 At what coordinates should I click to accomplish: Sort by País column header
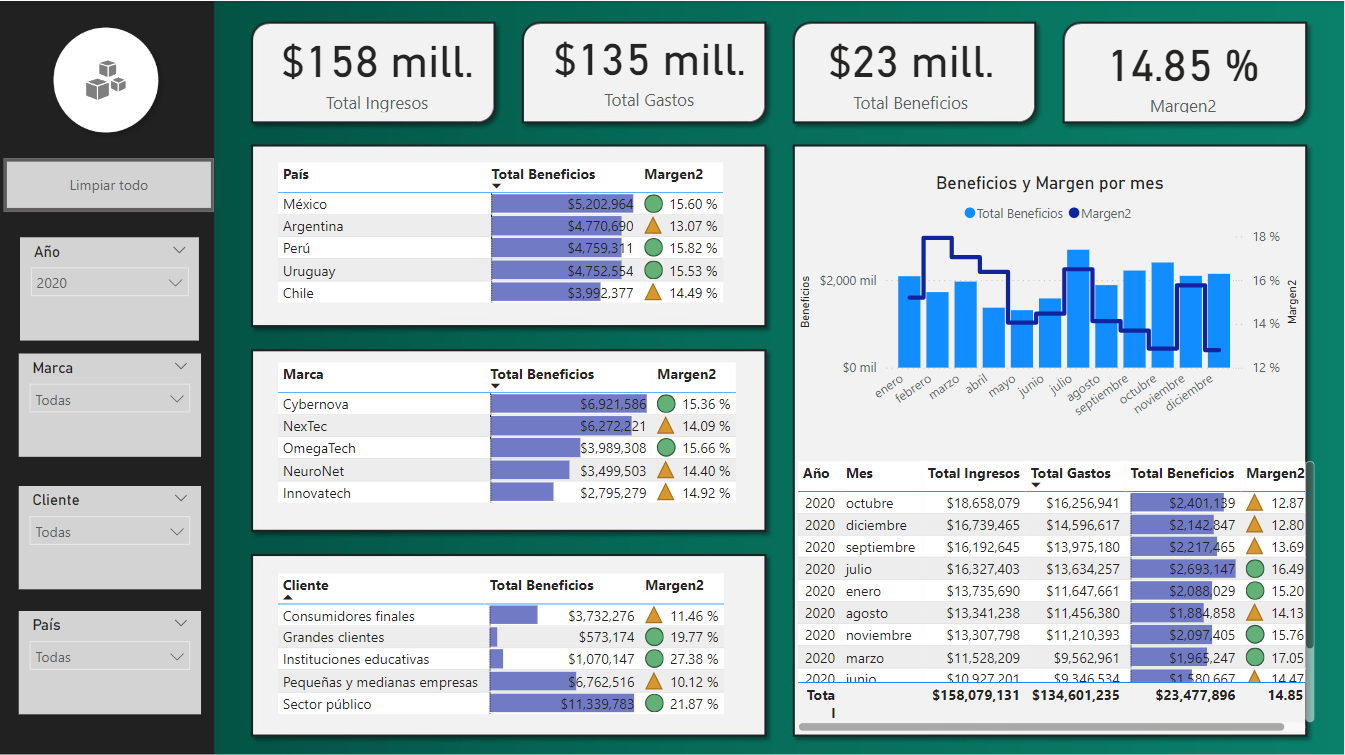tap(296, 174)
